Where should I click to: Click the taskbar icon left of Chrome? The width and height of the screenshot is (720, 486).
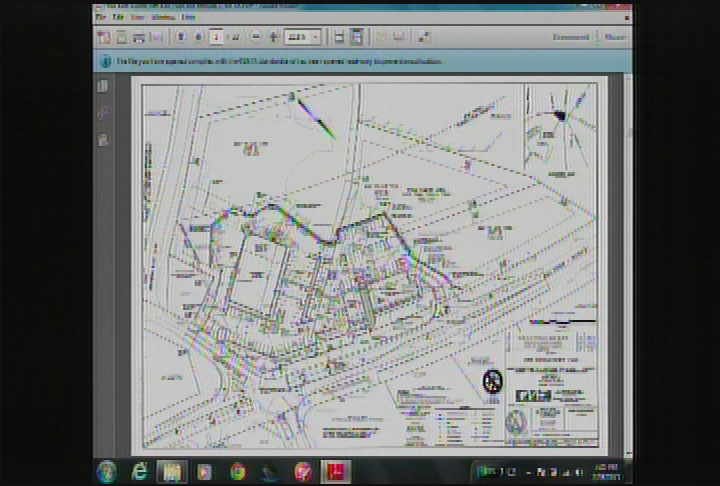coord(204,472)
